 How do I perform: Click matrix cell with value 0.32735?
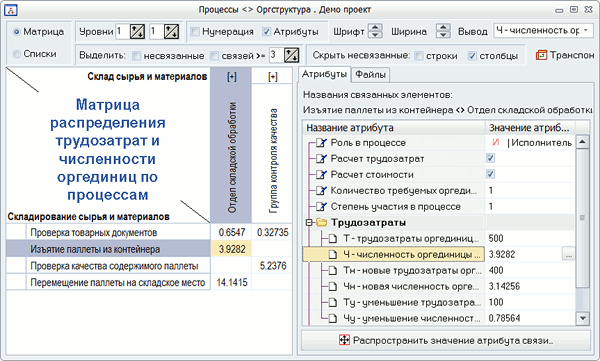pos(272,232)
